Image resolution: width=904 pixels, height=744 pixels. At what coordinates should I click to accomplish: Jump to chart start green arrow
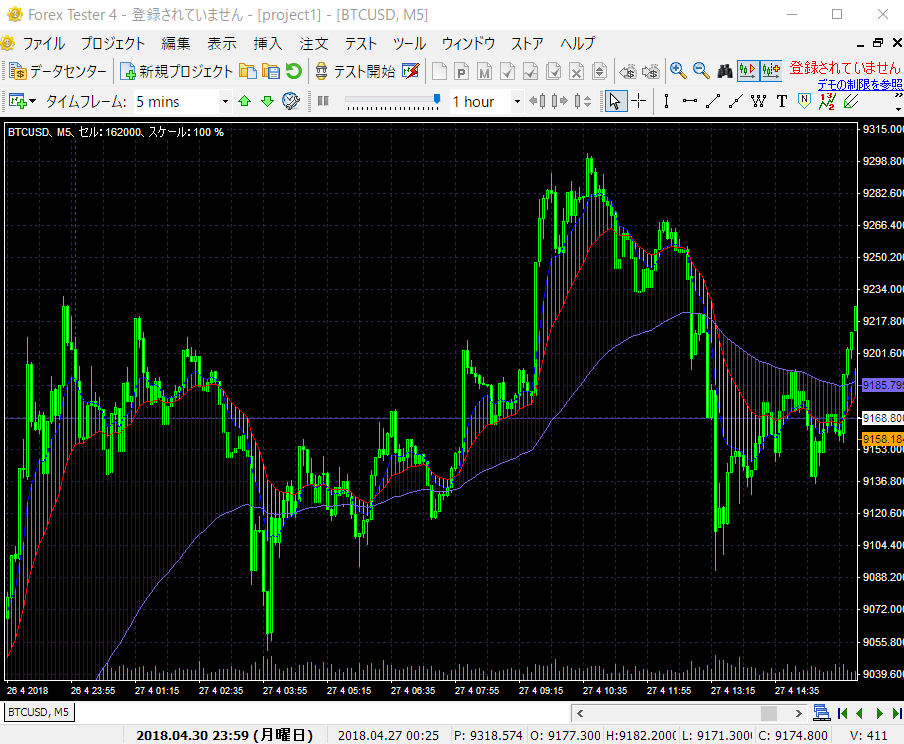842,713
